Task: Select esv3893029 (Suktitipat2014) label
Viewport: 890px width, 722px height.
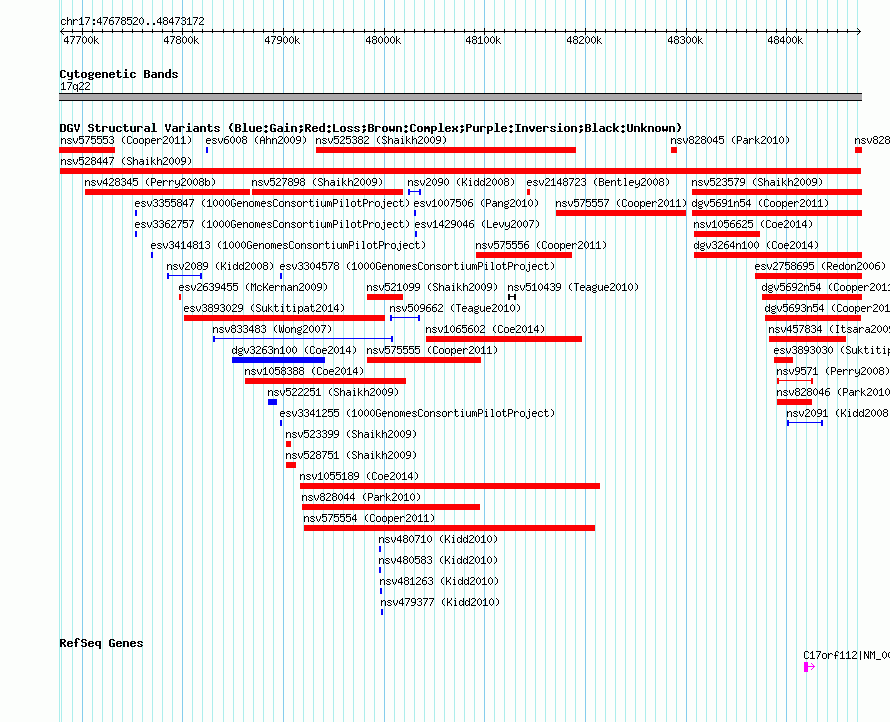Action: 265,308
